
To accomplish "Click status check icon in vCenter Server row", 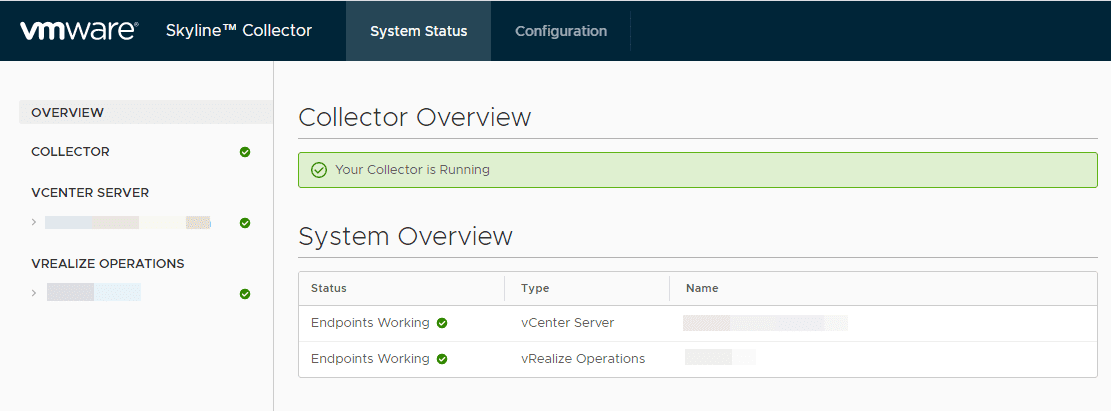I will (442, 323).
